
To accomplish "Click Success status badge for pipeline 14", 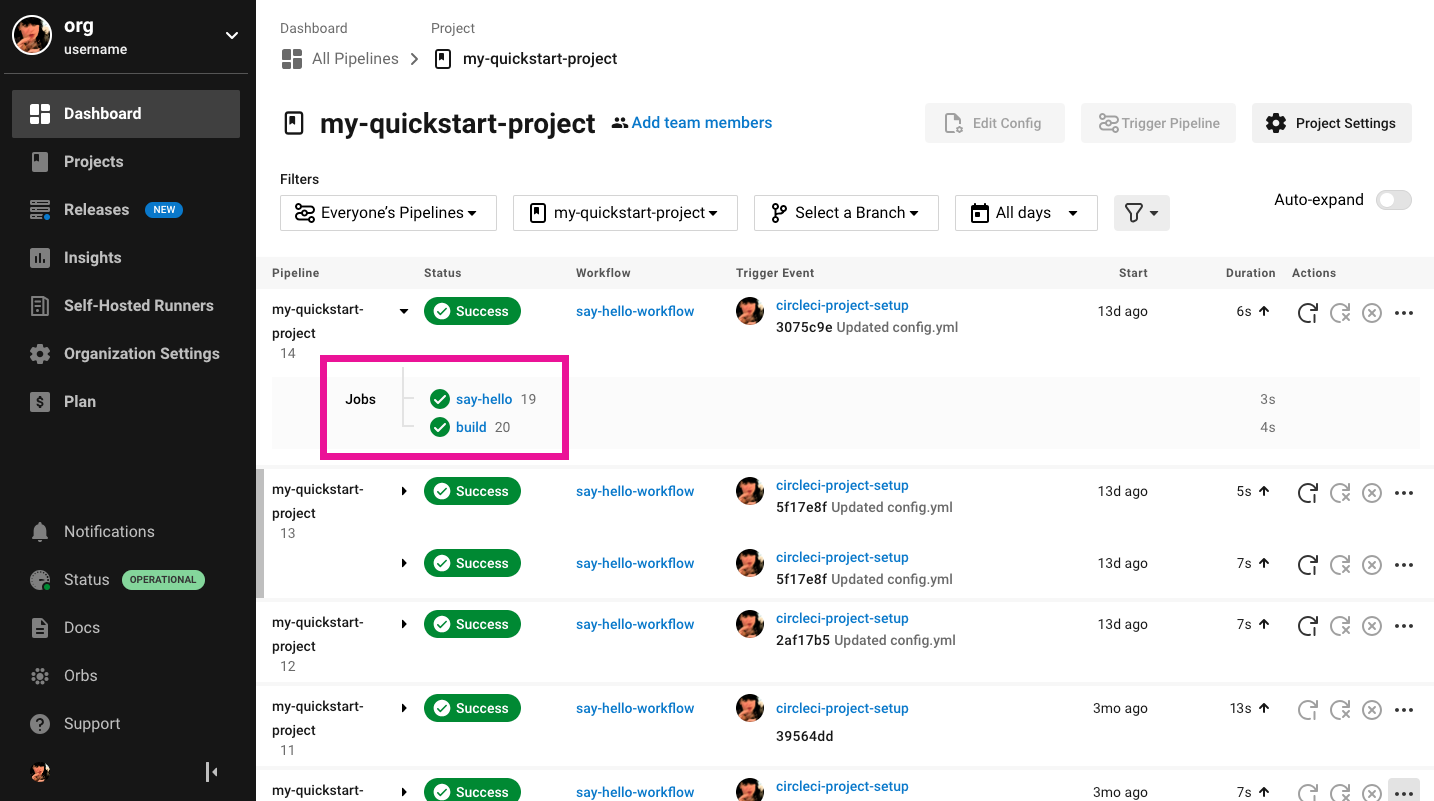I will pyautogui.click(x=472, y=311).
